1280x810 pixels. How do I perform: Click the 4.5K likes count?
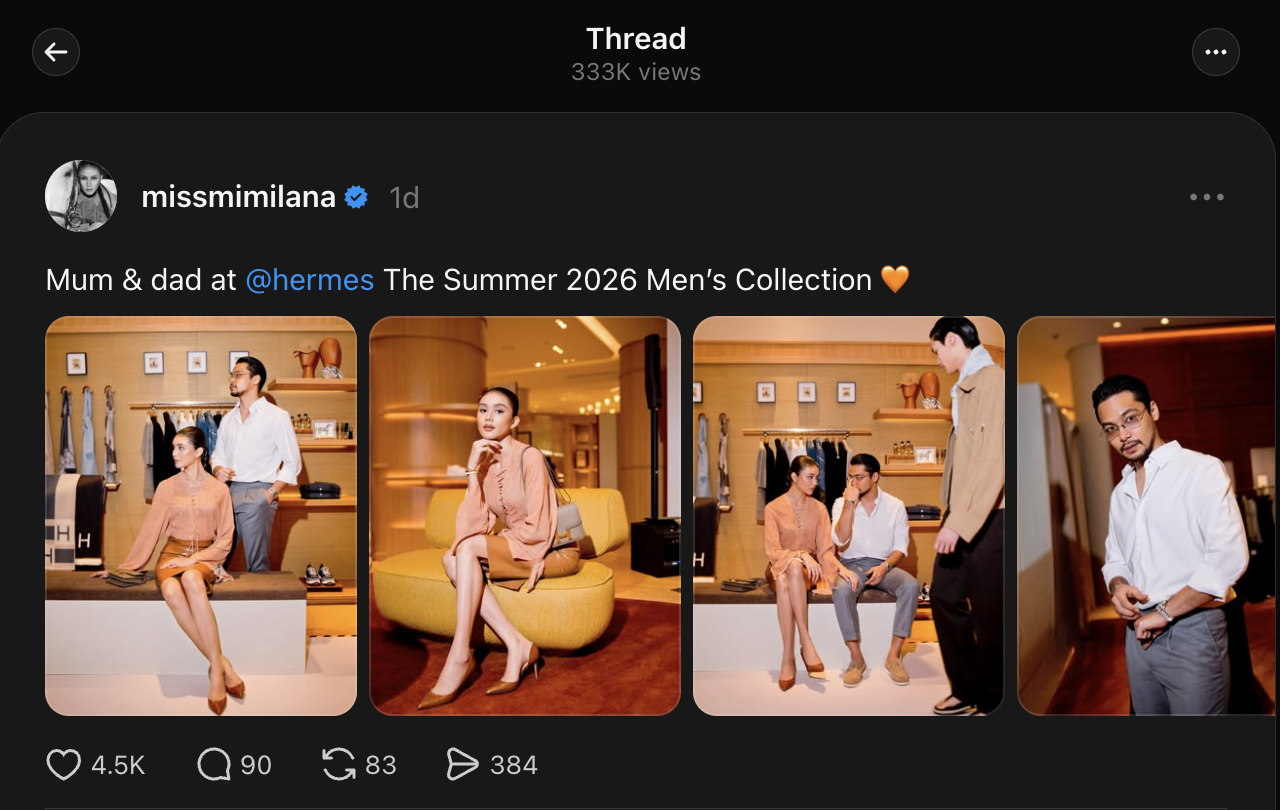pyautogui.click(x=118, y=765)
